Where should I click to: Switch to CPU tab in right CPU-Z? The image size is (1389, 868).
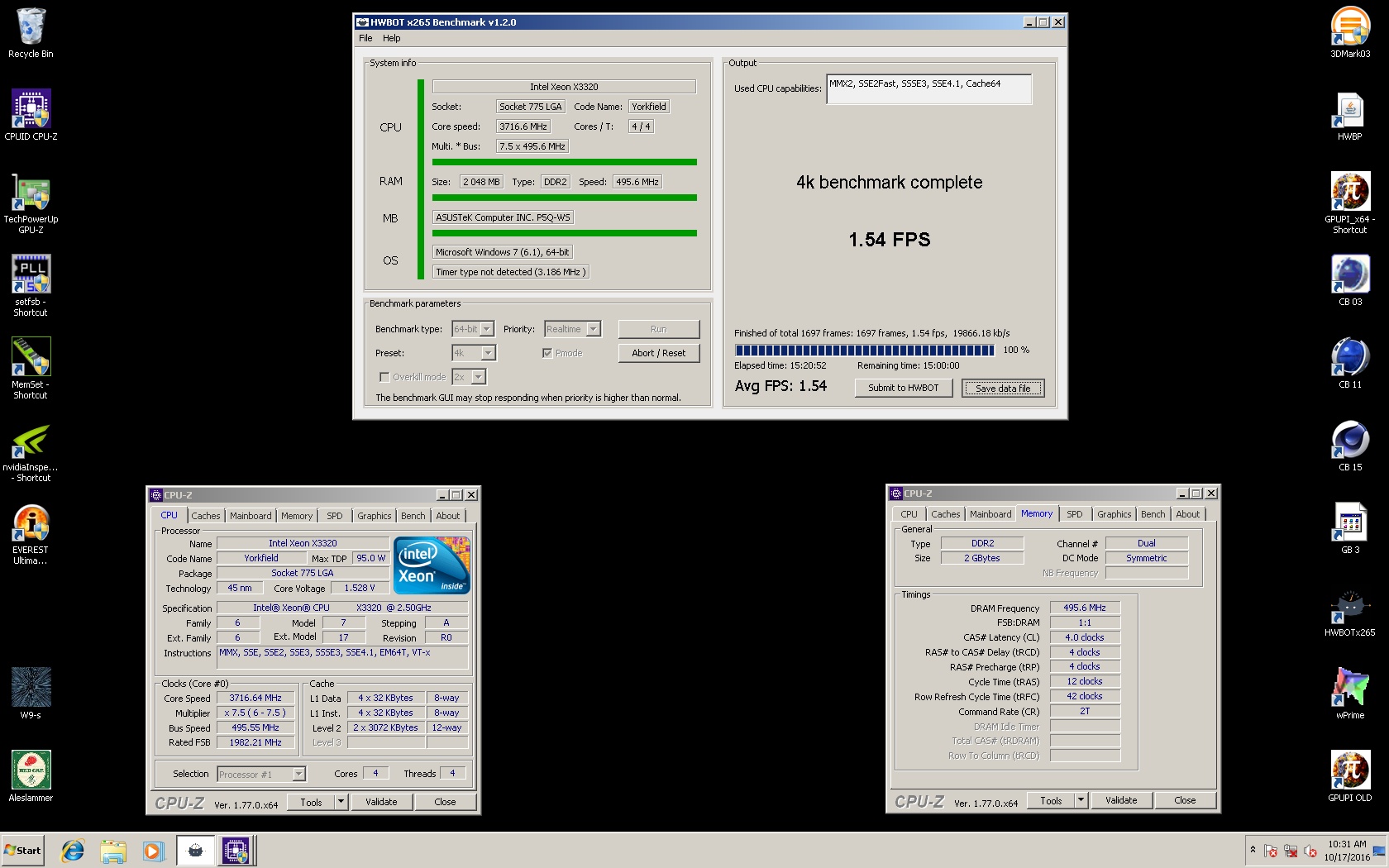point(909,514)
